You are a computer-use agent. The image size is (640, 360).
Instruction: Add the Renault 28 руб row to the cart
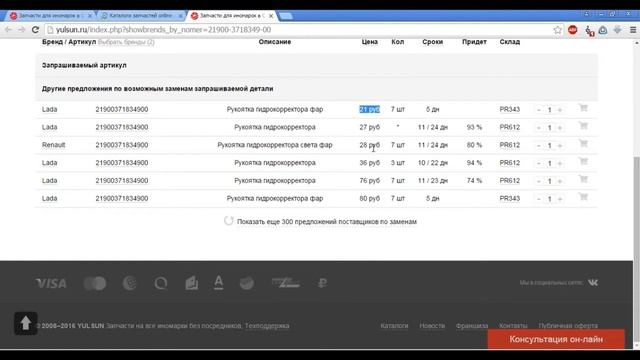[583, 144]
